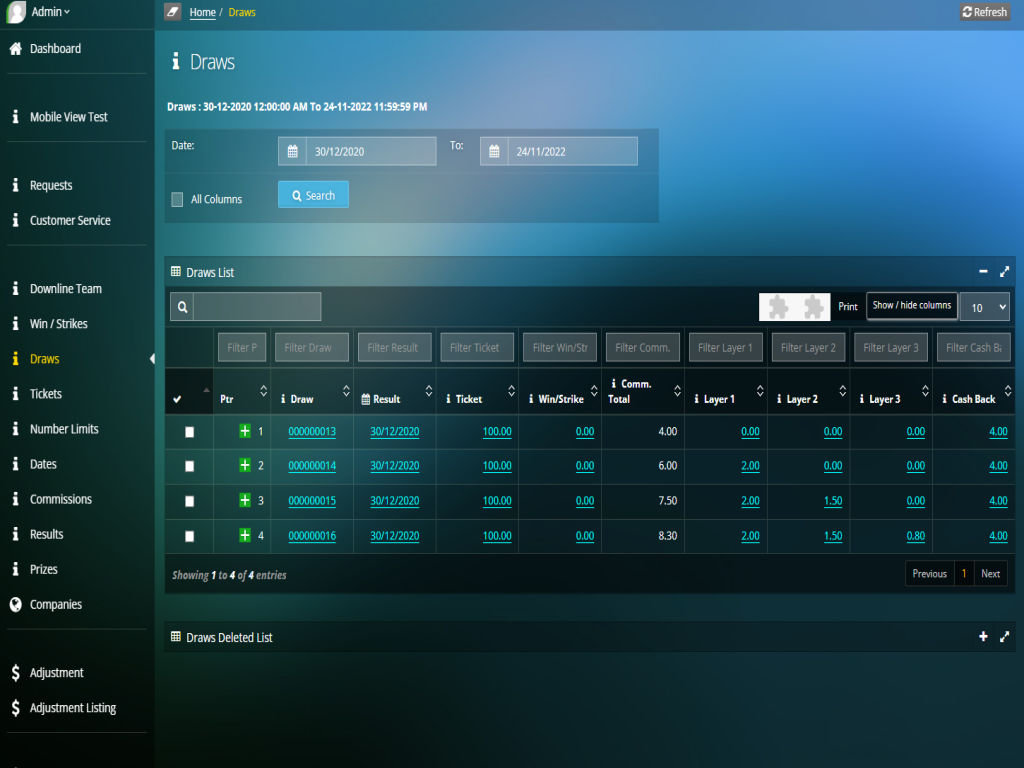
Task: Fullscreen the Draws List panel
Action: [1004, 272]
